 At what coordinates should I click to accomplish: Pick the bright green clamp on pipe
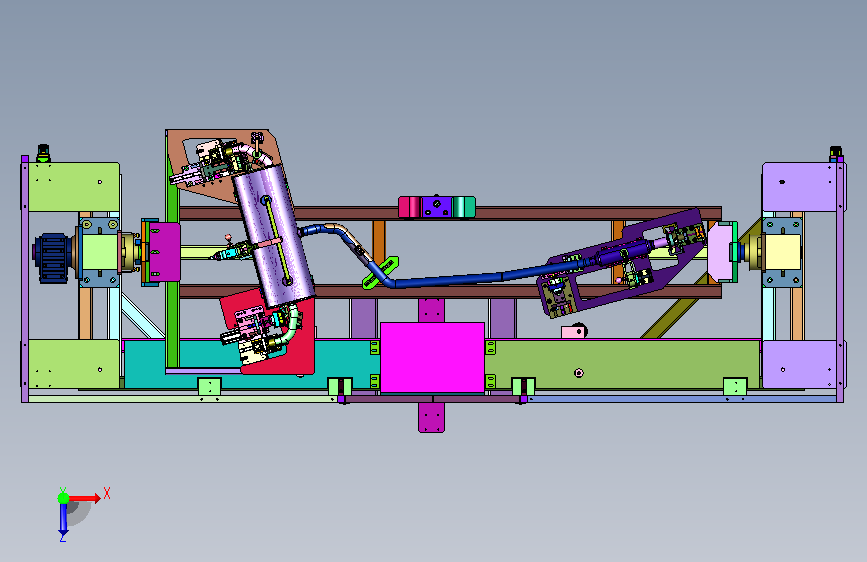click(380, 272)
